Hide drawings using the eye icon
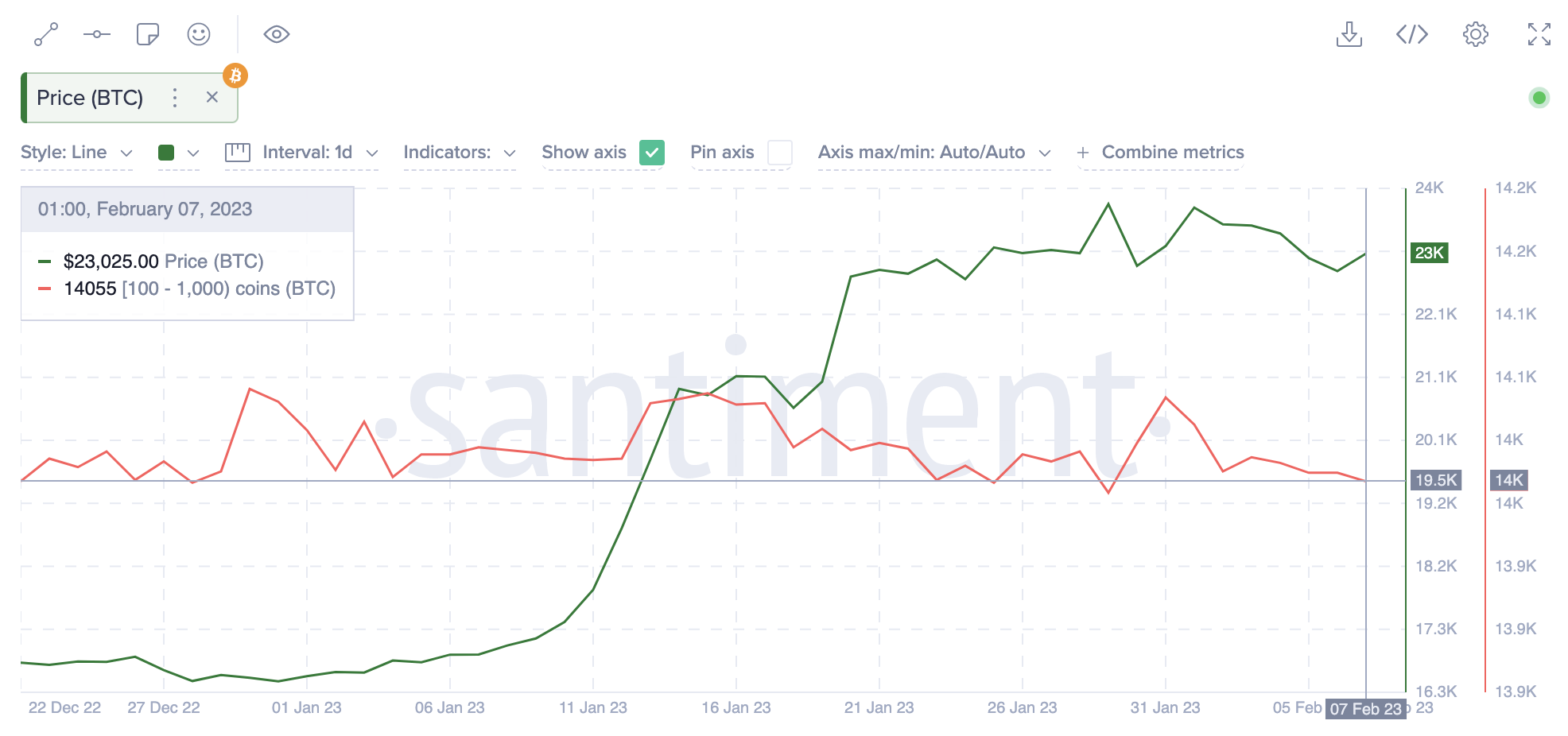The width and height of the screenshot is (1568, 736). (276, 34)
